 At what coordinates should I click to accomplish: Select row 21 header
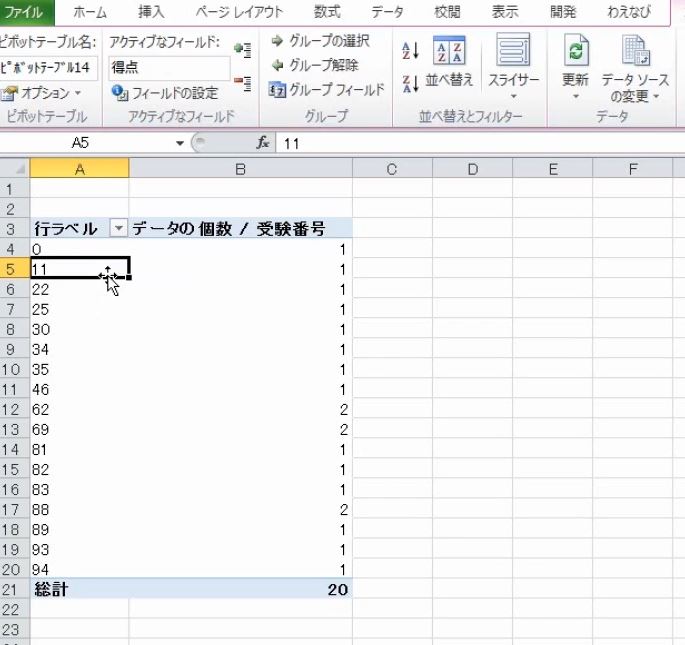tap(15, 590)
